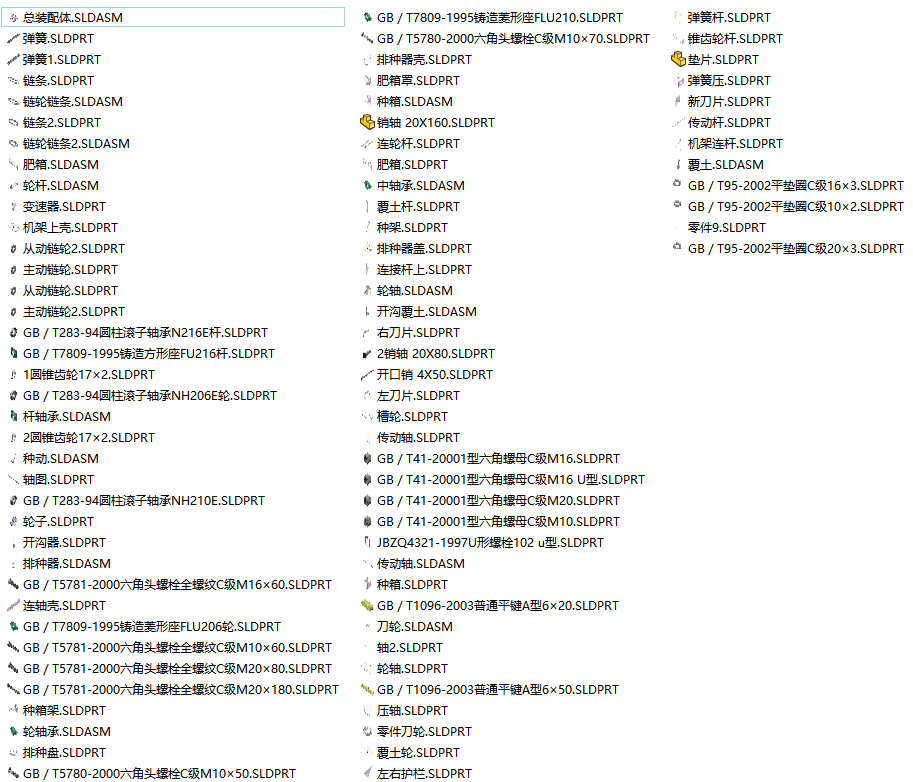Select file 刀轮.SLDASM

[x=415, y=627]
